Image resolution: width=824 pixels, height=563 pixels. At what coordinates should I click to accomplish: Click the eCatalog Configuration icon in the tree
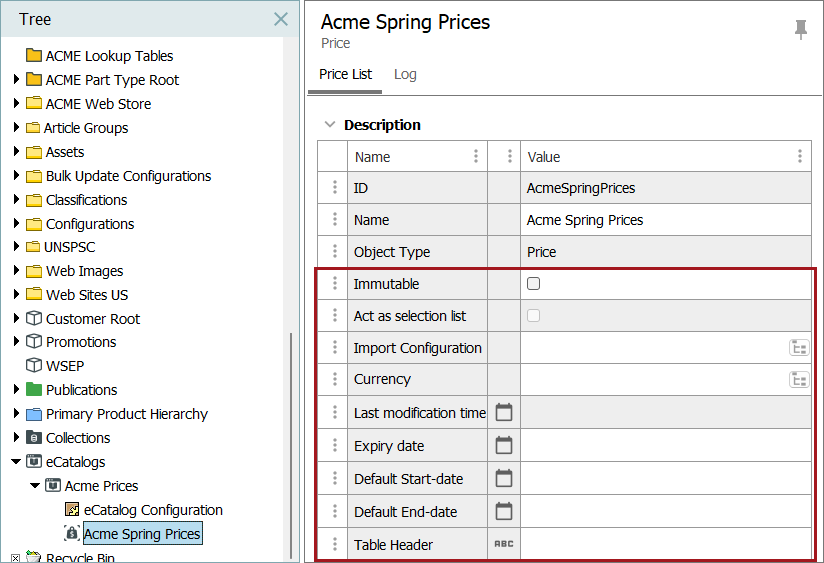tap(71, 509)
